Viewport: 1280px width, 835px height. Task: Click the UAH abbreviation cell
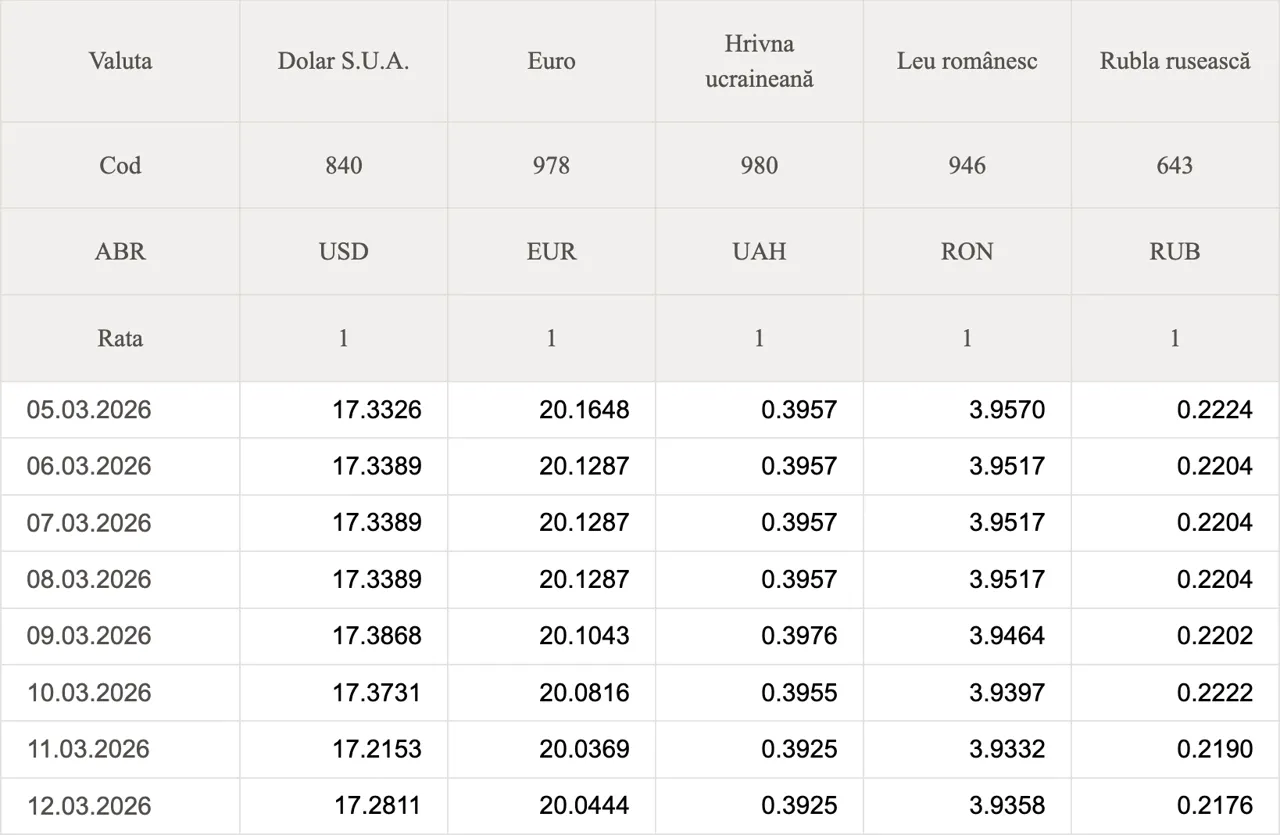[759, 251]
